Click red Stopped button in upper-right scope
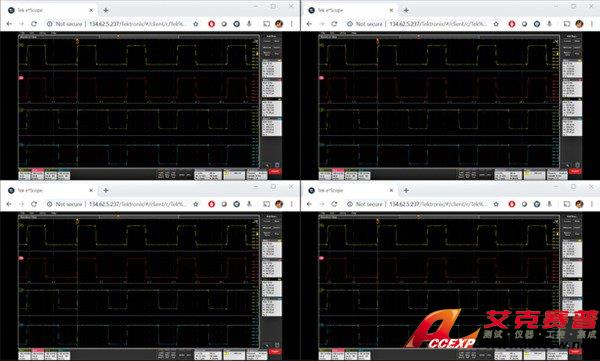Image resolution: width=600 pixels, height=361 pixels. (x=575, y=172)
